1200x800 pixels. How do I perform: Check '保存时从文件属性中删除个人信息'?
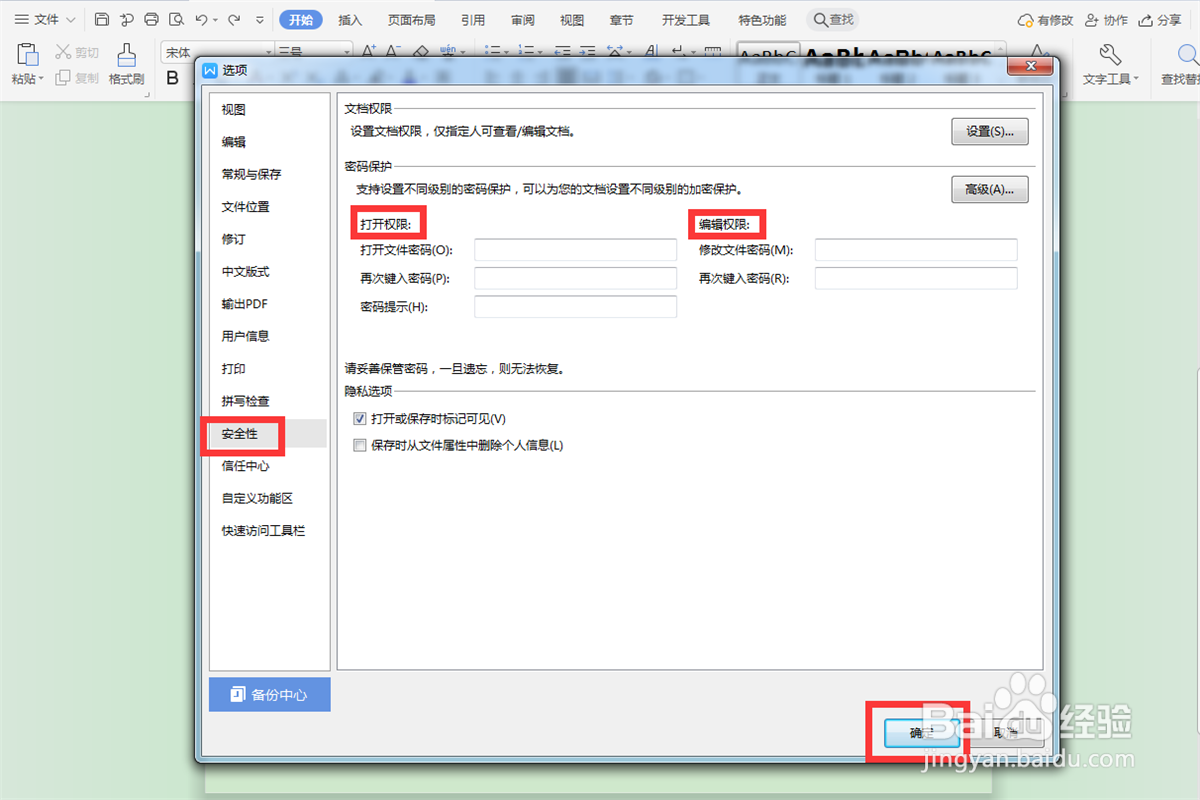click(x=359, y=445)
